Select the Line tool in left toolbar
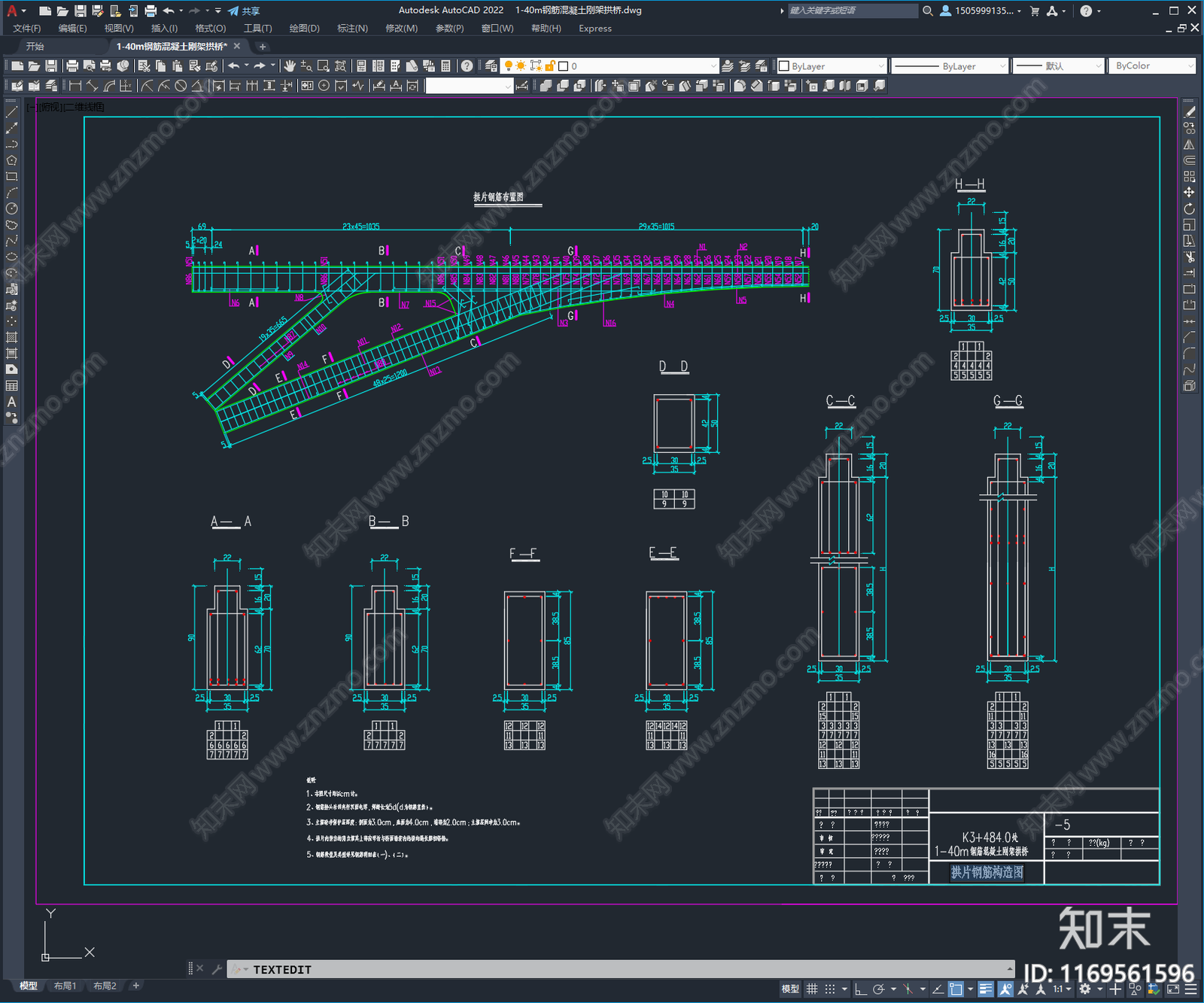This screenshot has height=1003, width=1204. [x=12, y=111]
